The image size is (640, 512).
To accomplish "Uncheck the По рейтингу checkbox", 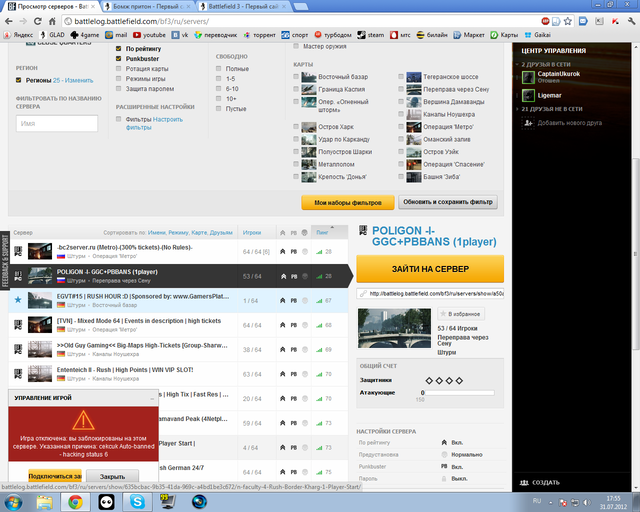I will pos(118,49).
